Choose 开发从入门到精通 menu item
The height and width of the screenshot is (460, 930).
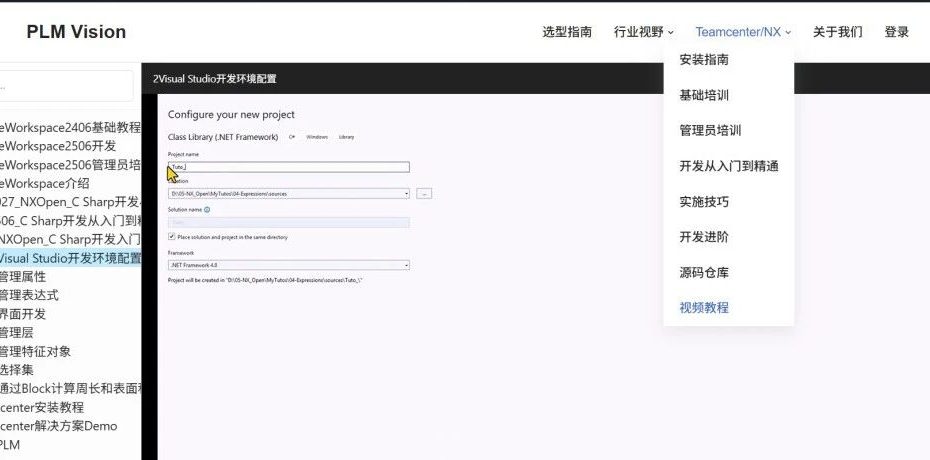point(728,166)
